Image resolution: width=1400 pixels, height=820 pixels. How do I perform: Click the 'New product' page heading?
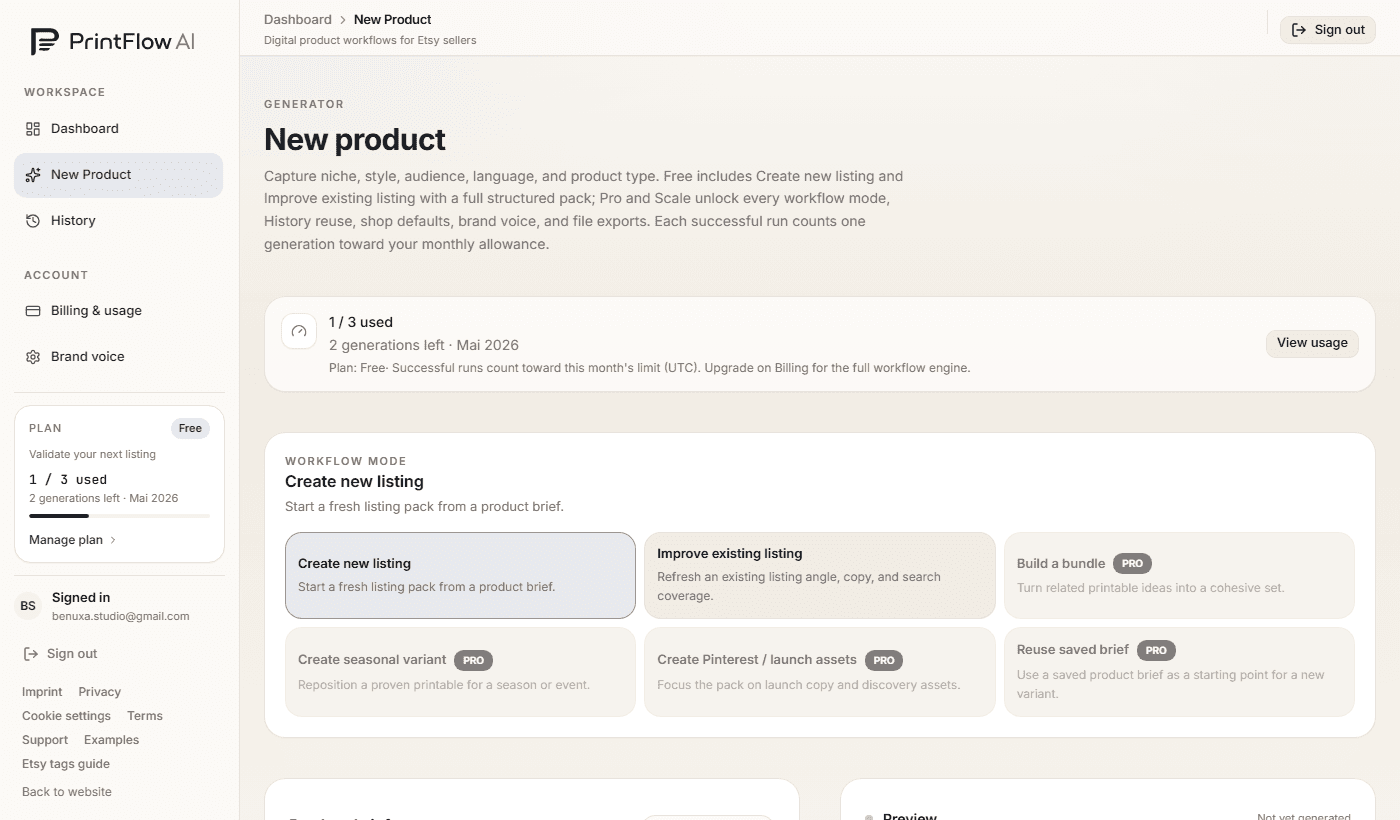tap(355, 139)
